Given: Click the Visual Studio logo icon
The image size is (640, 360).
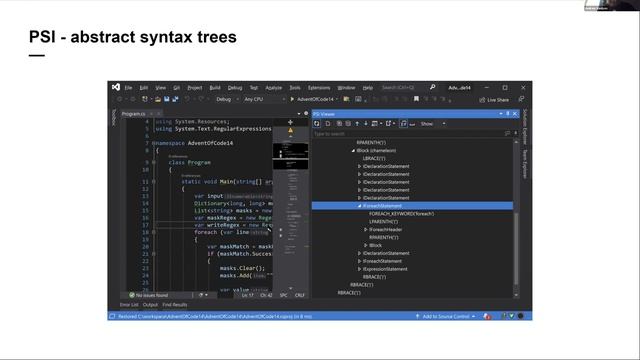Looking at the screenshot, I should coord(116,87).
